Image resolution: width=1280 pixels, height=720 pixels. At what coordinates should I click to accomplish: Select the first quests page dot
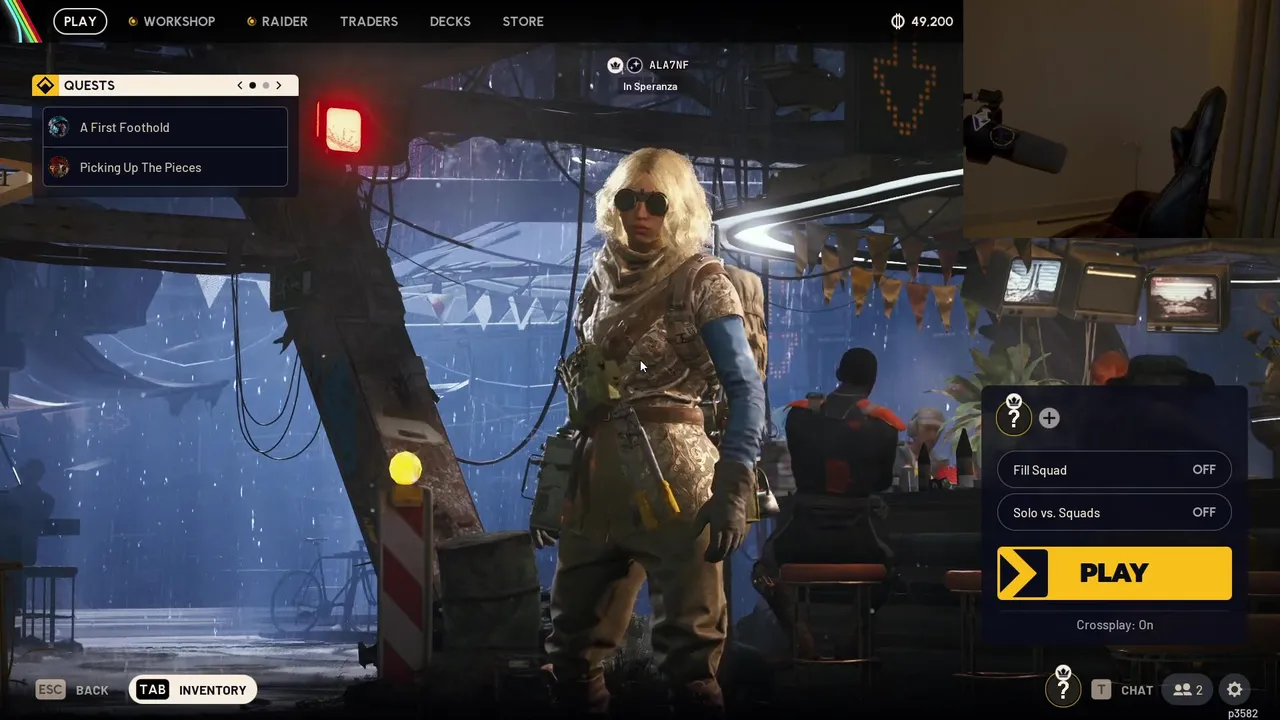(x=252, y=86)
